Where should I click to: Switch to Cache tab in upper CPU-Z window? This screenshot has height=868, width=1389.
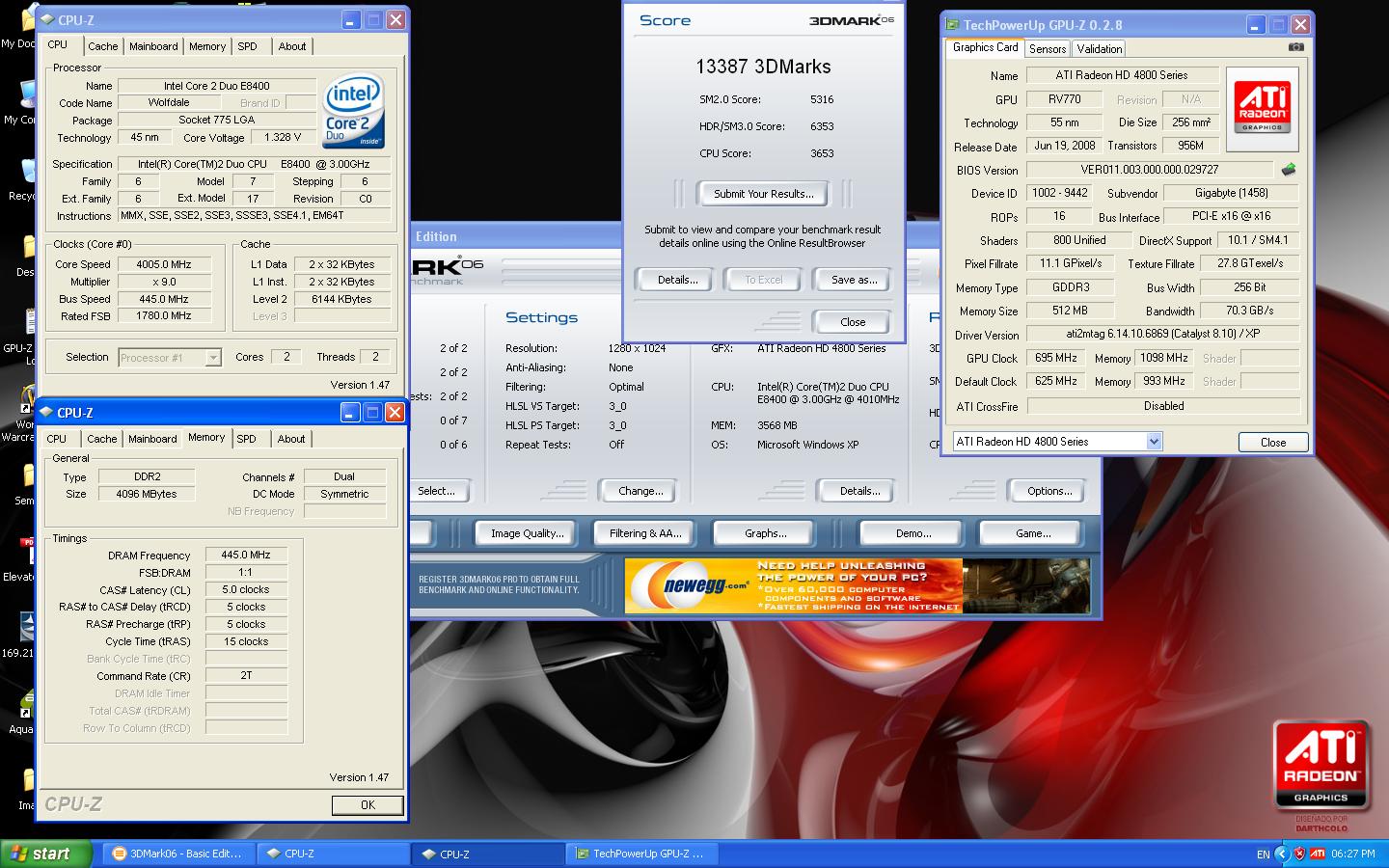[102, 46]
